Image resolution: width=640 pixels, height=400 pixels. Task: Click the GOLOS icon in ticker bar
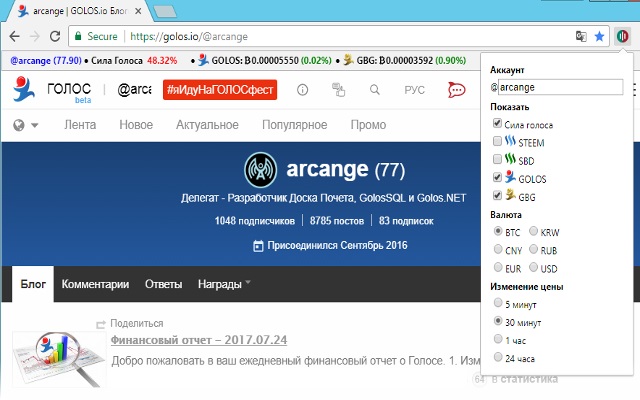tap(203, 60)
